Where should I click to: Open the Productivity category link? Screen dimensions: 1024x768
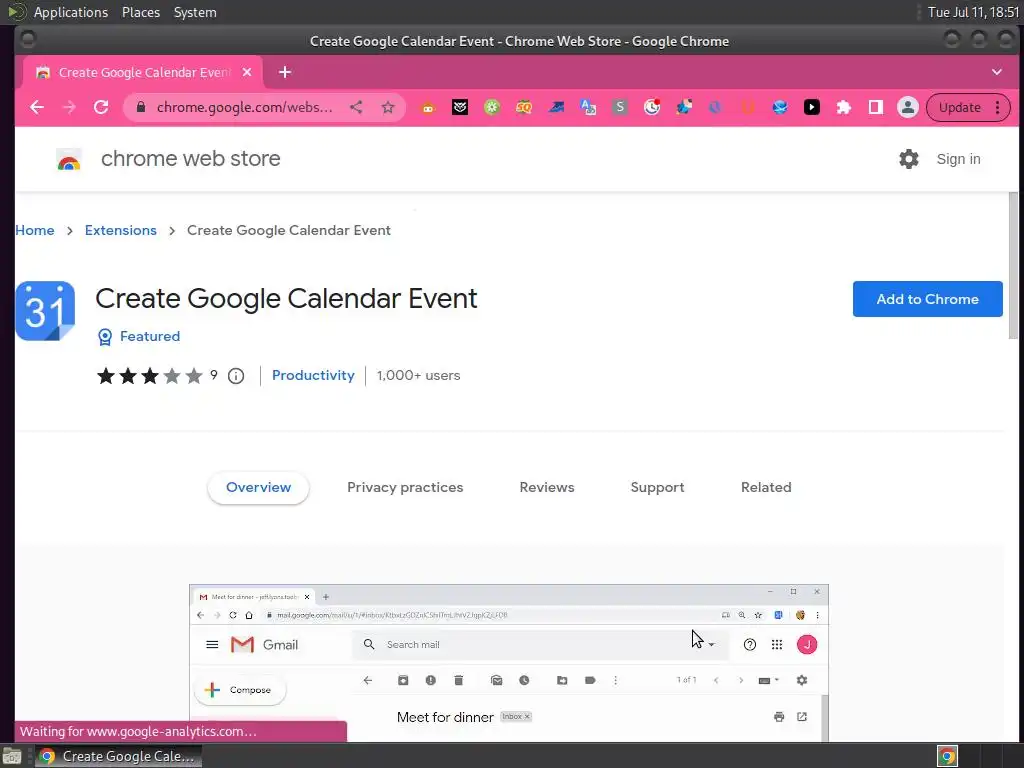(x=313, y=376)
